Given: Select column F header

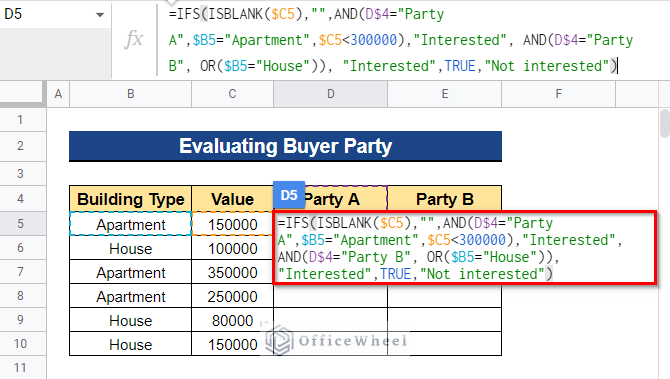Looking at the screenshot, I should [558, 94].
